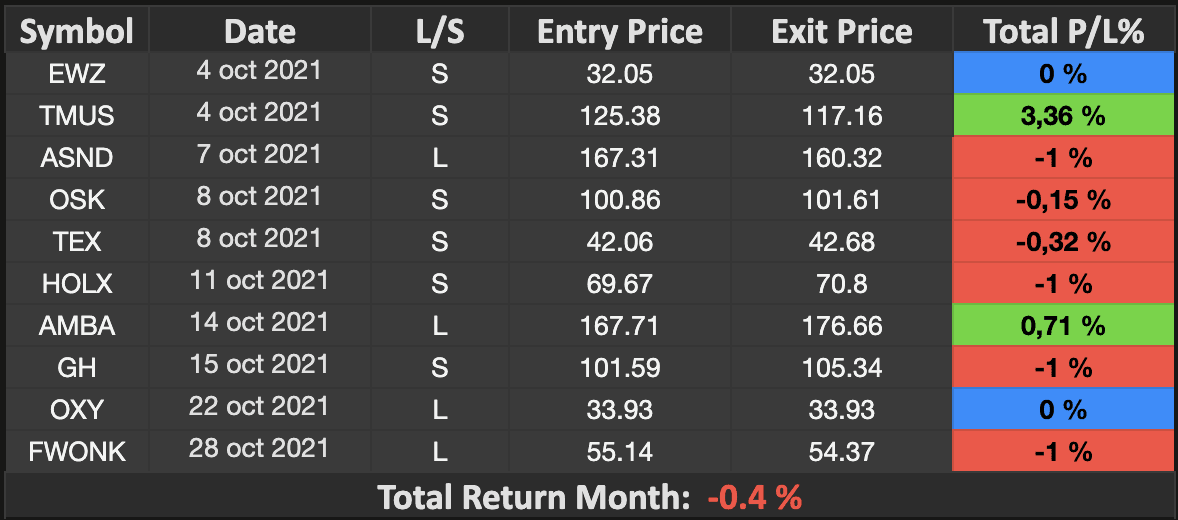This screenshot has height=520, width=1178.
Task: Click the Symbol column header
Action: [77, 32]
